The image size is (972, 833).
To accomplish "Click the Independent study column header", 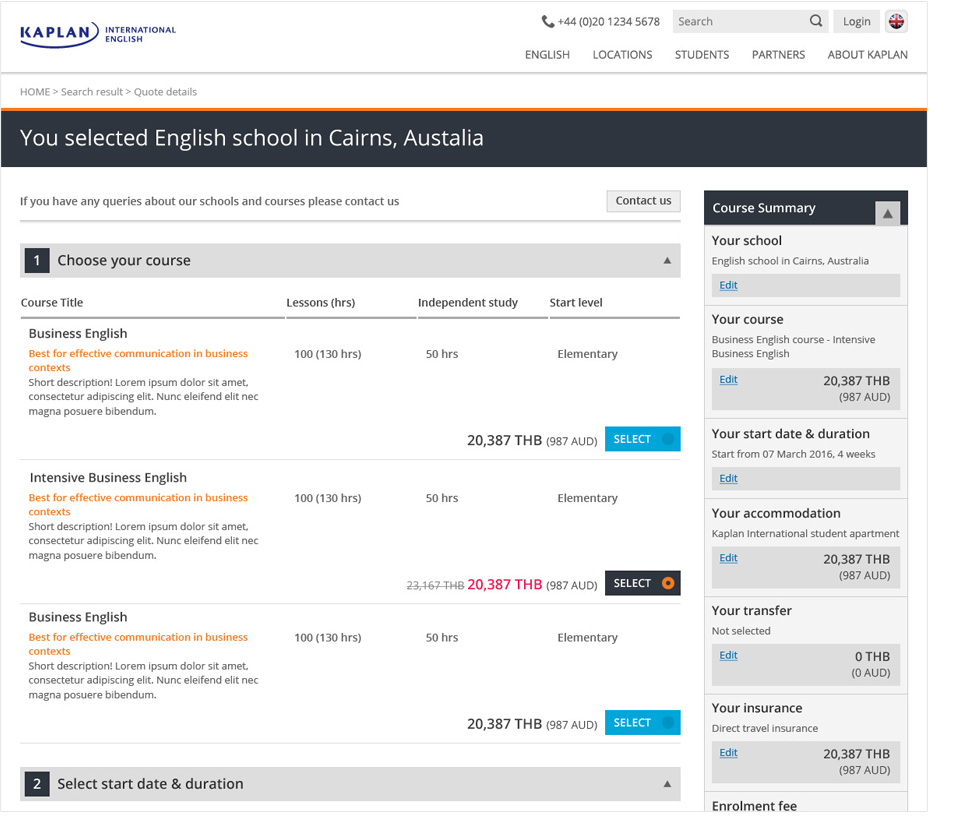I will (467, 302).
